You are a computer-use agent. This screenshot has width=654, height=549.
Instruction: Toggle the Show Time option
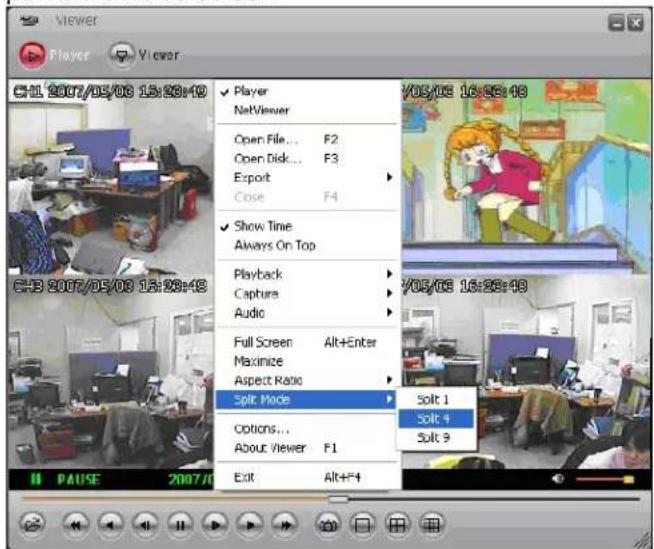tap(262, 226)
